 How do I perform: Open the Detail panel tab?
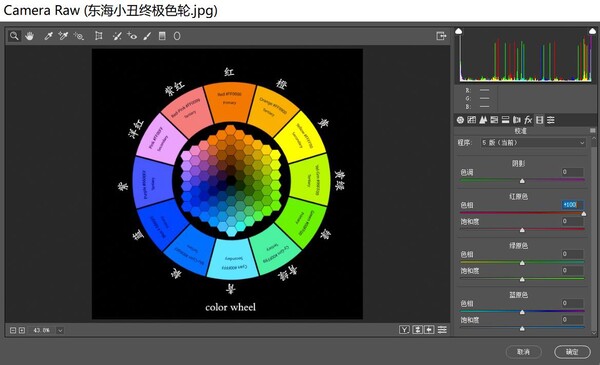coord(483,120)
